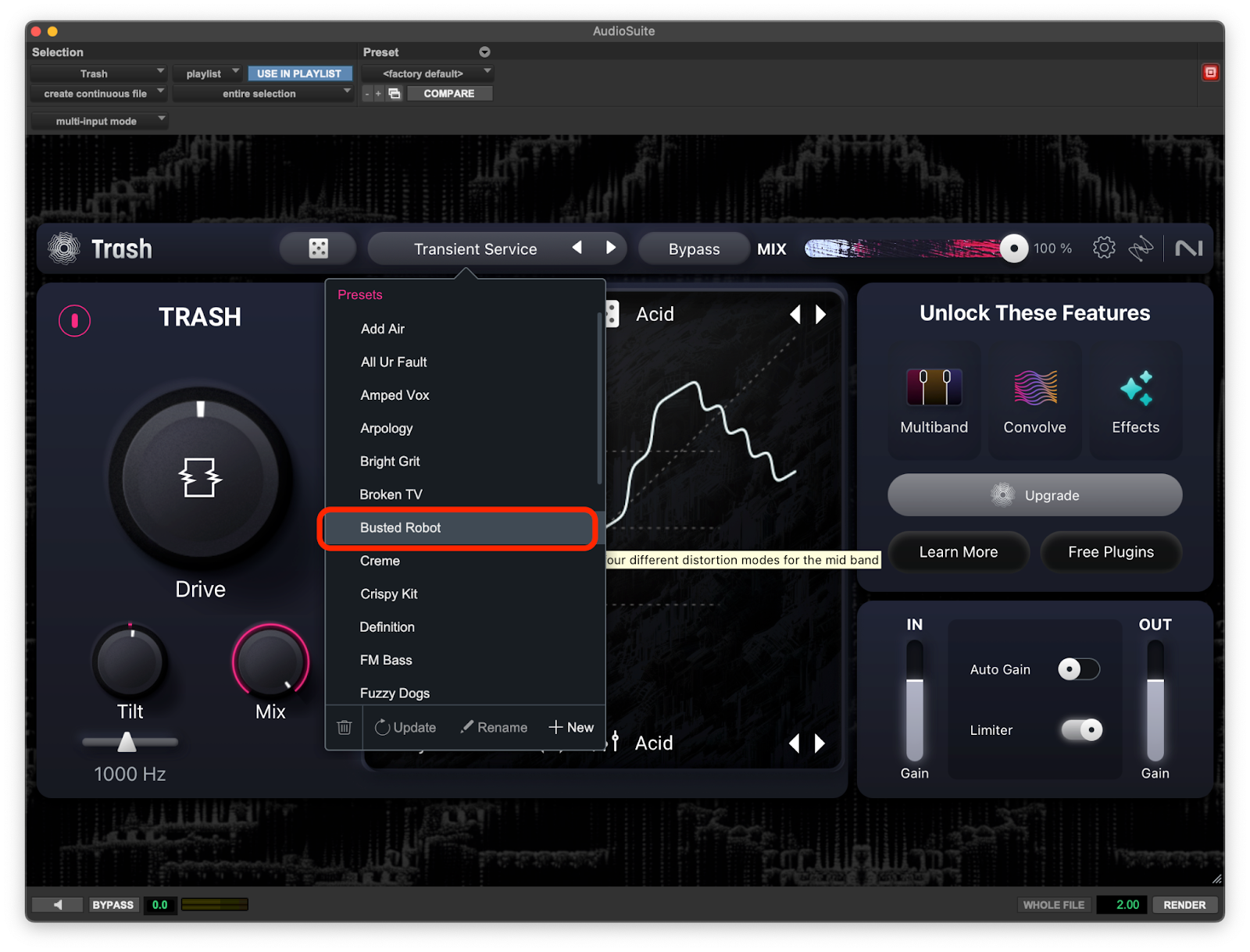The height and width of the screenshot is (952, 1250).
Task: Open the settings gear icon
Action: 1103,248
